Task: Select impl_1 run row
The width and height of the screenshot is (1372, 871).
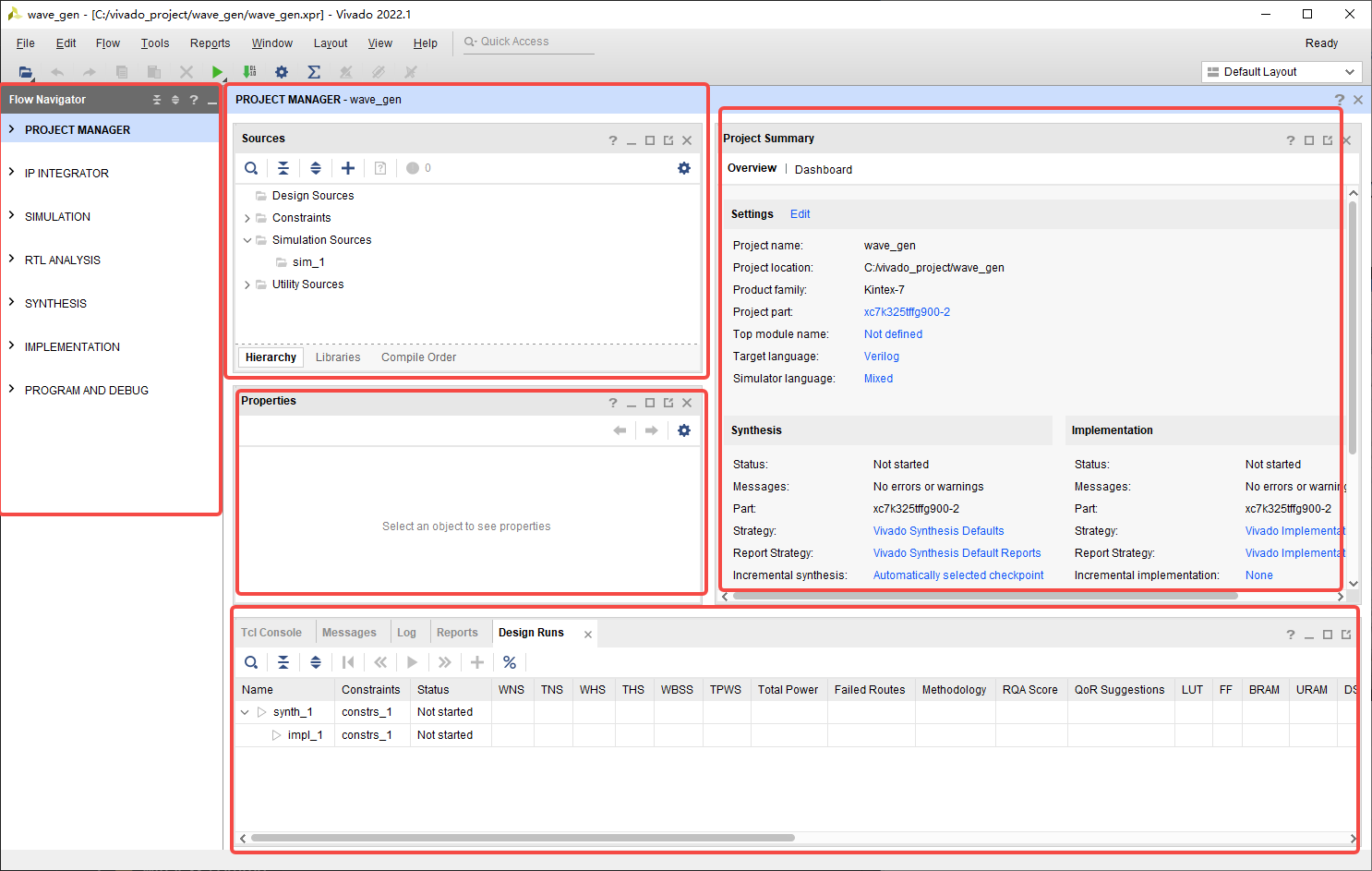Action: click(x=305, y=735)
